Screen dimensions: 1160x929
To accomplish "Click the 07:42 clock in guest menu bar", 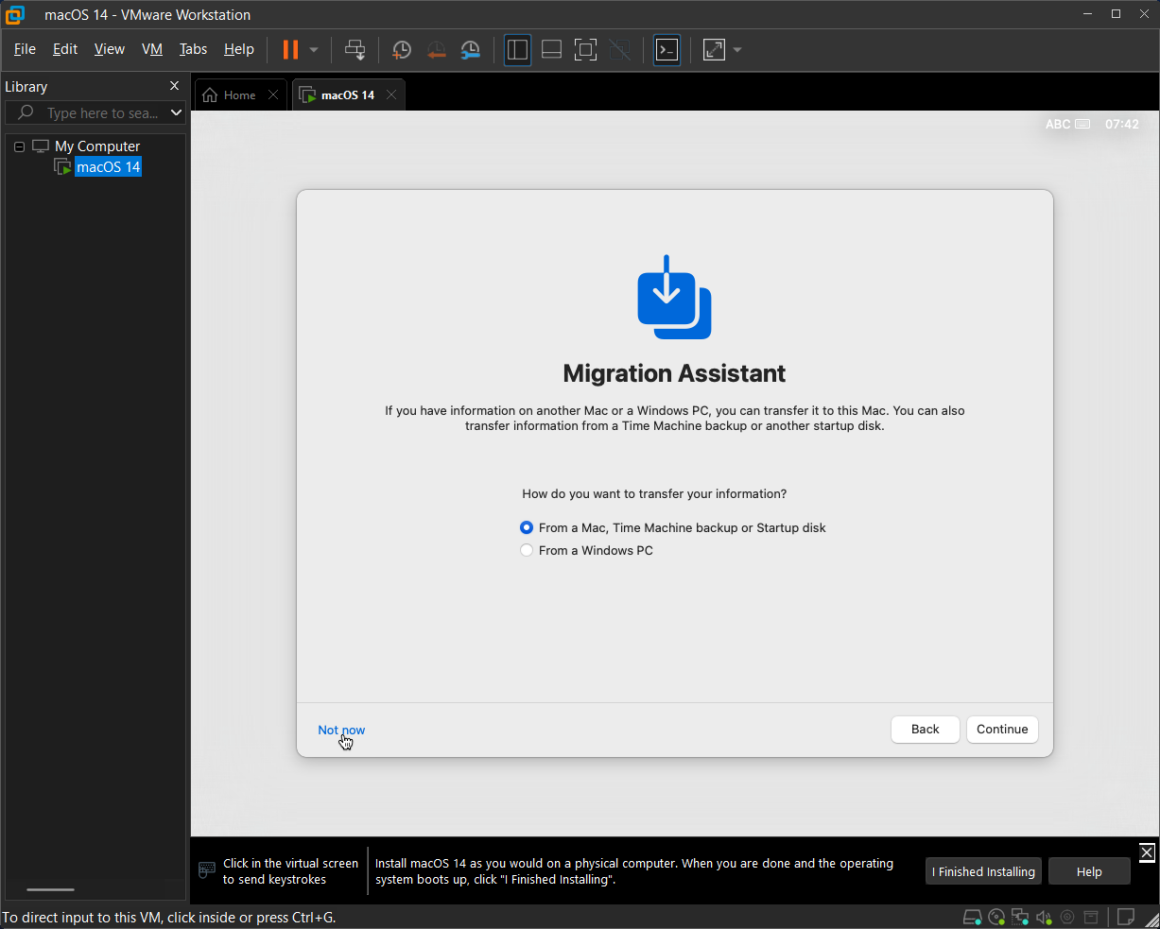I will click(1122, 124).
